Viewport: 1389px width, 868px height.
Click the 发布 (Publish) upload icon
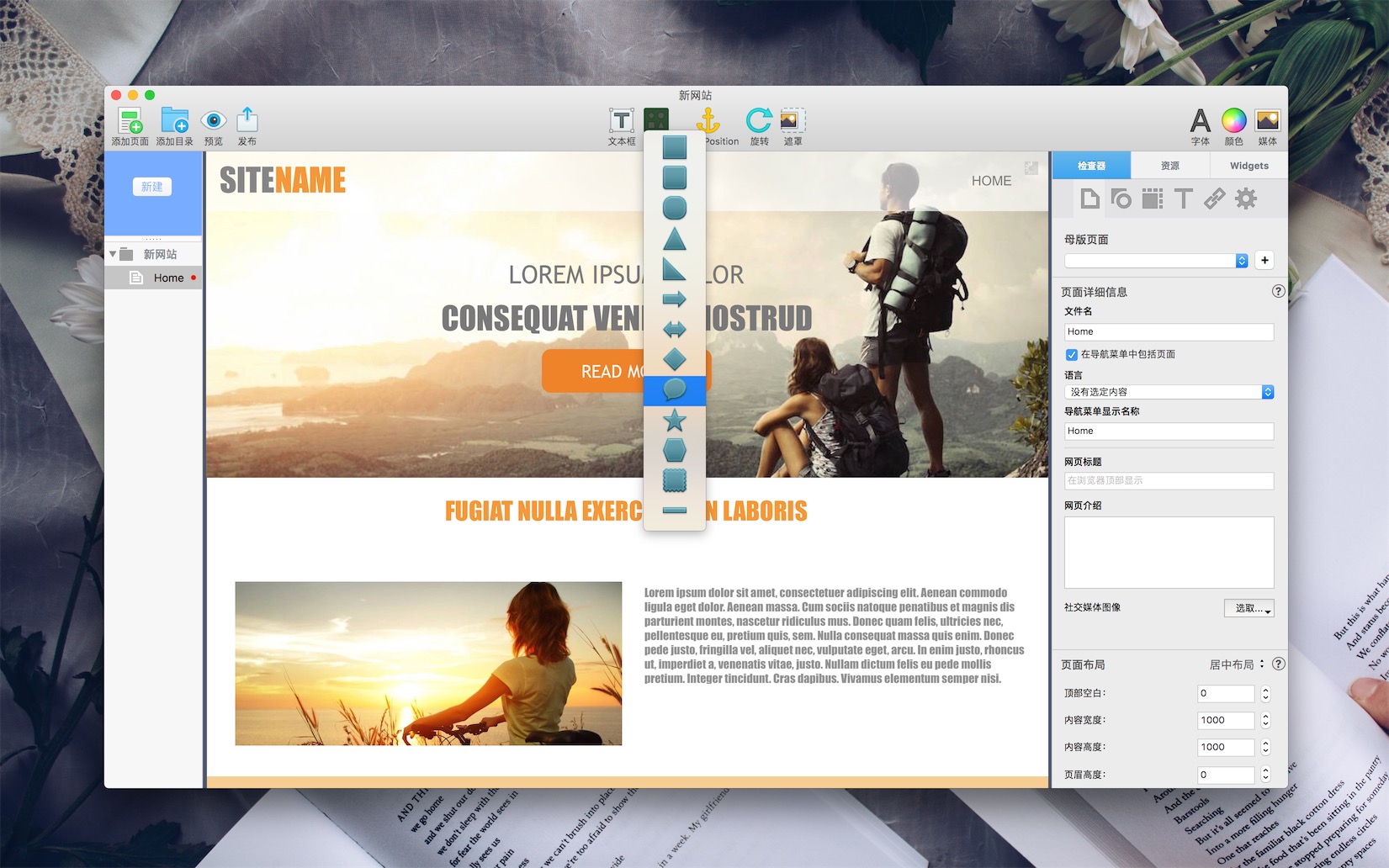(x=247, y=119)
